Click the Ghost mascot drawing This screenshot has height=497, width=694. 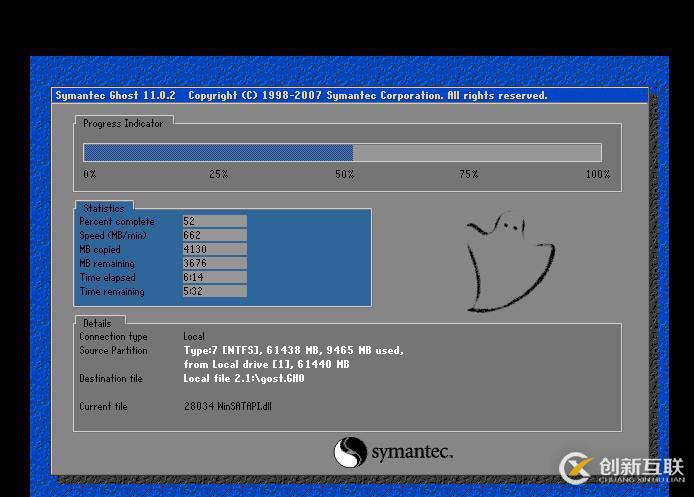(x=507, y=262)
